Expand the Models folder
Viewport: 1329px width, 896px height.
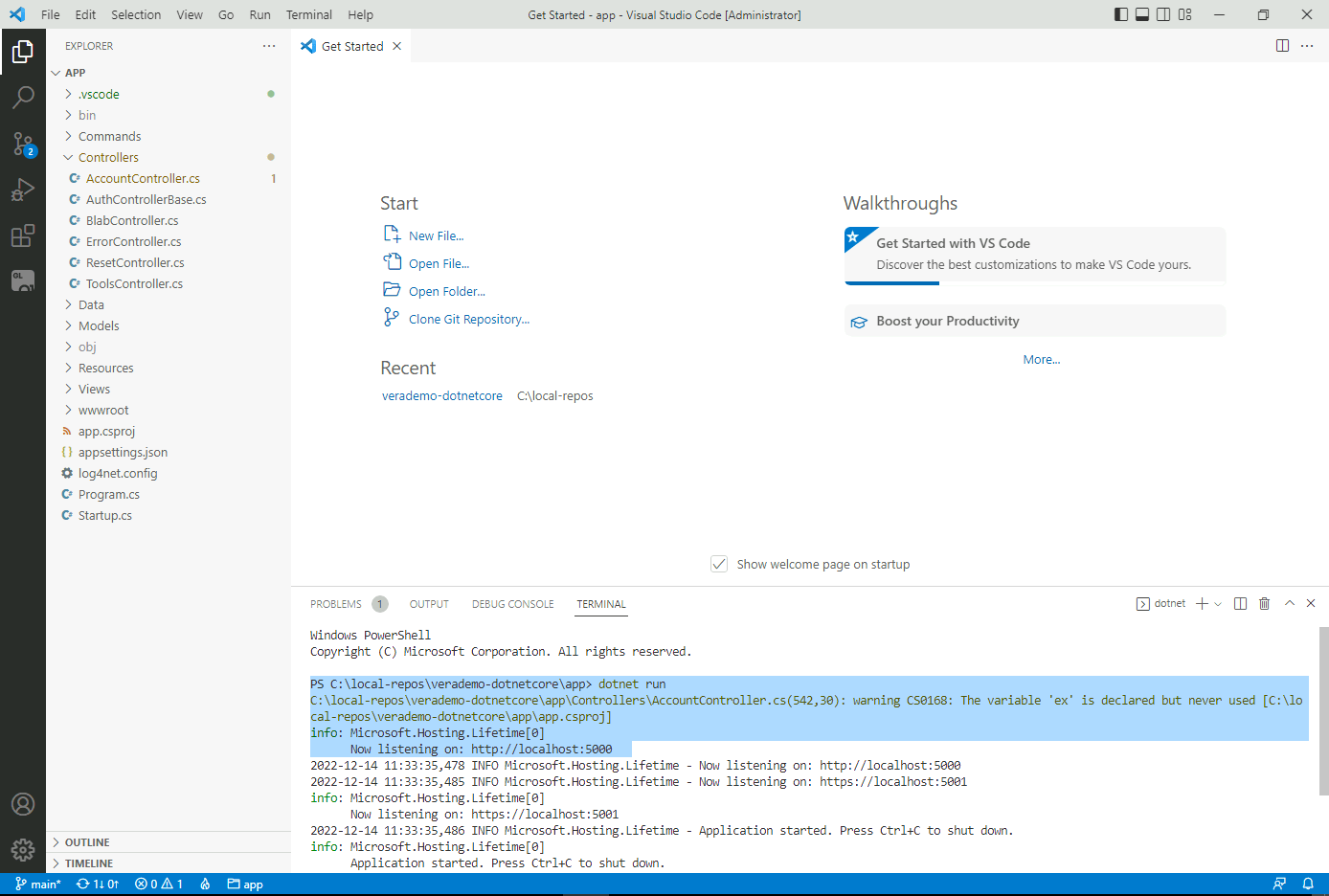pyautogui.click(x=97, y=325)
